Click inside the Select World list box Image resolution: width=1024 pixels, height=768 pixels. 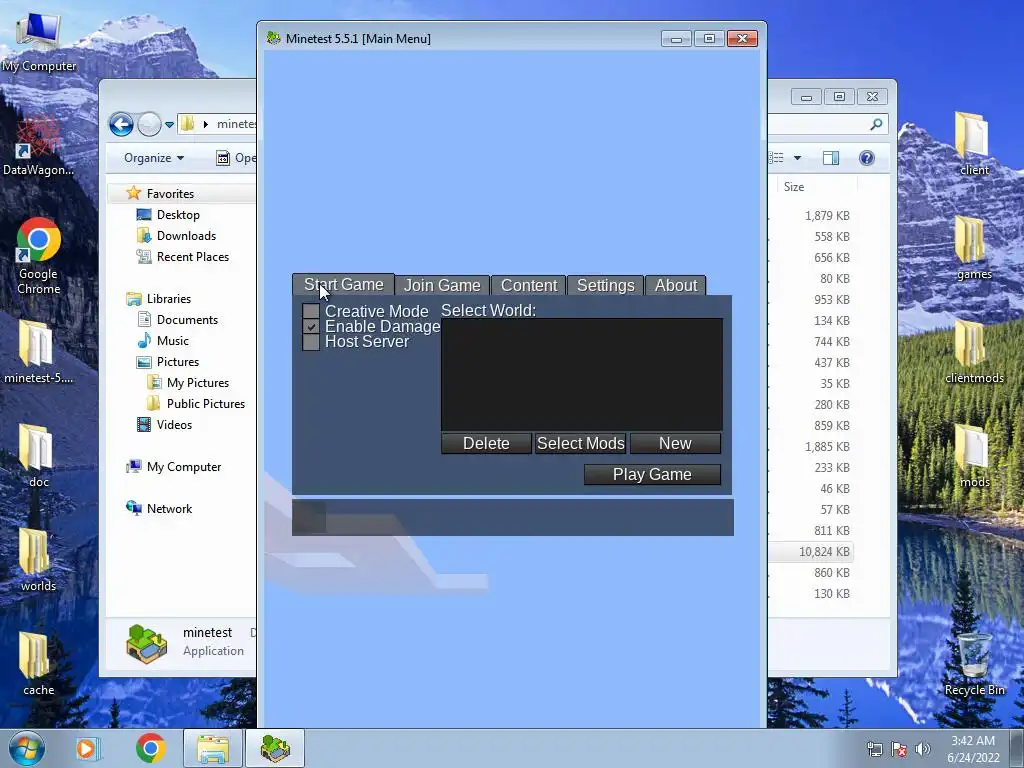pyautogui.click(x=582, y=374)
